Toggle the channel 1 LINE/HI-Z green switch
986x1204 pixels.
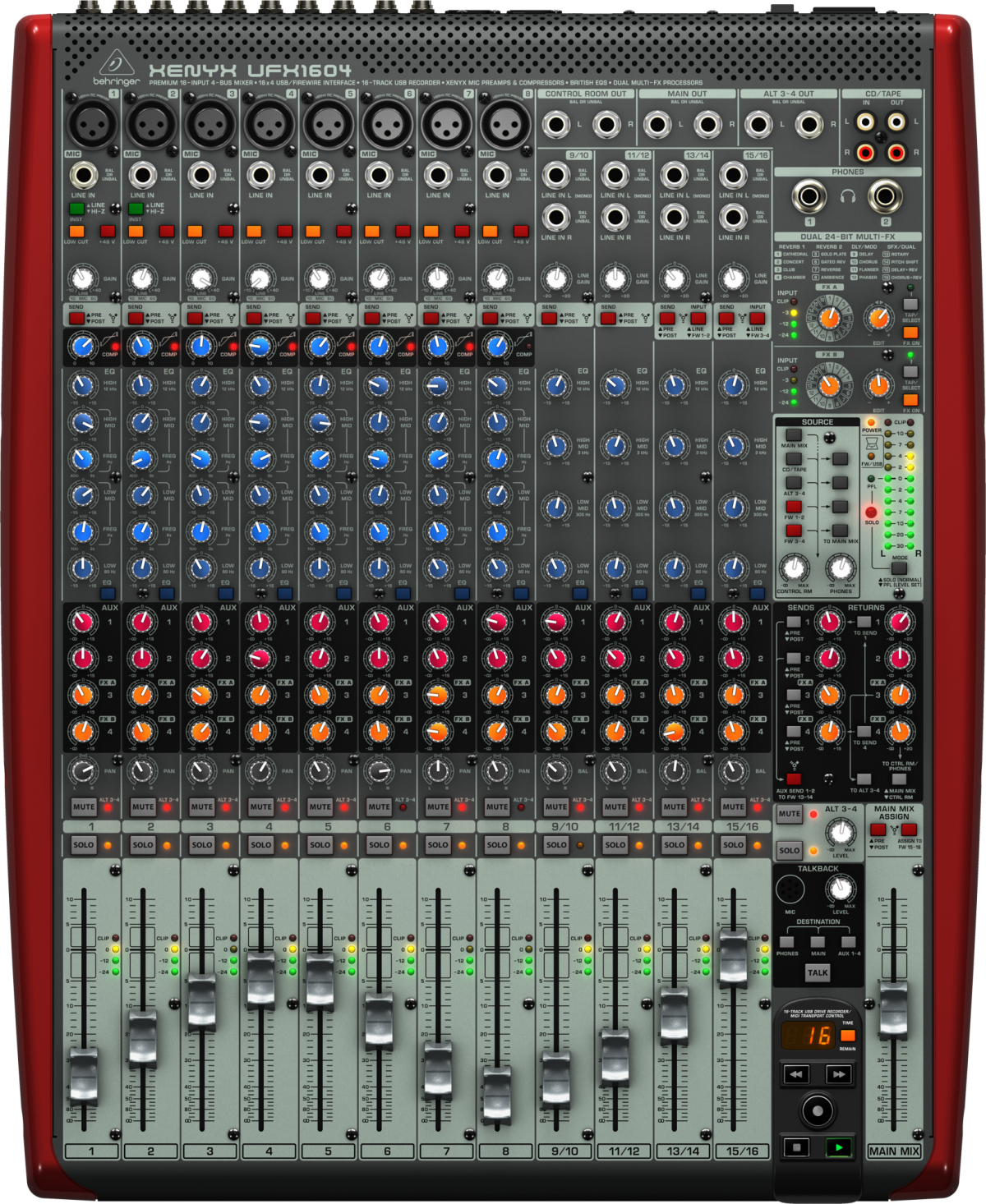pyautogui.click(x=76, y=209)
